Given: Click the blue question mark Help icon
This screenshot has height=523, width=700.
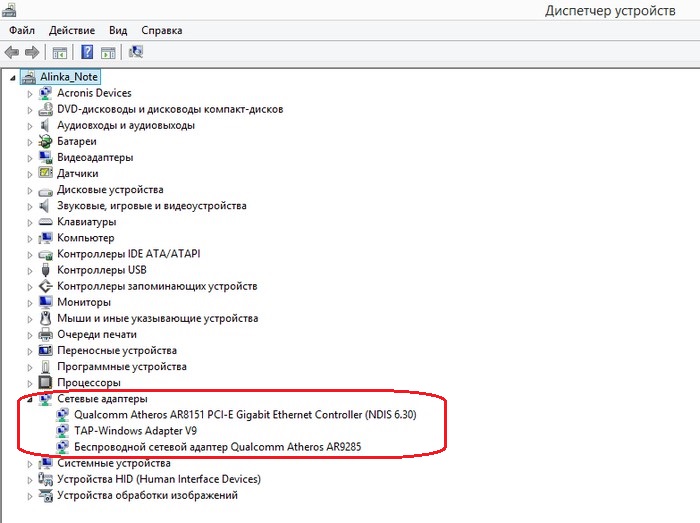Looking at the screenshot, I should tap(87, 52).
